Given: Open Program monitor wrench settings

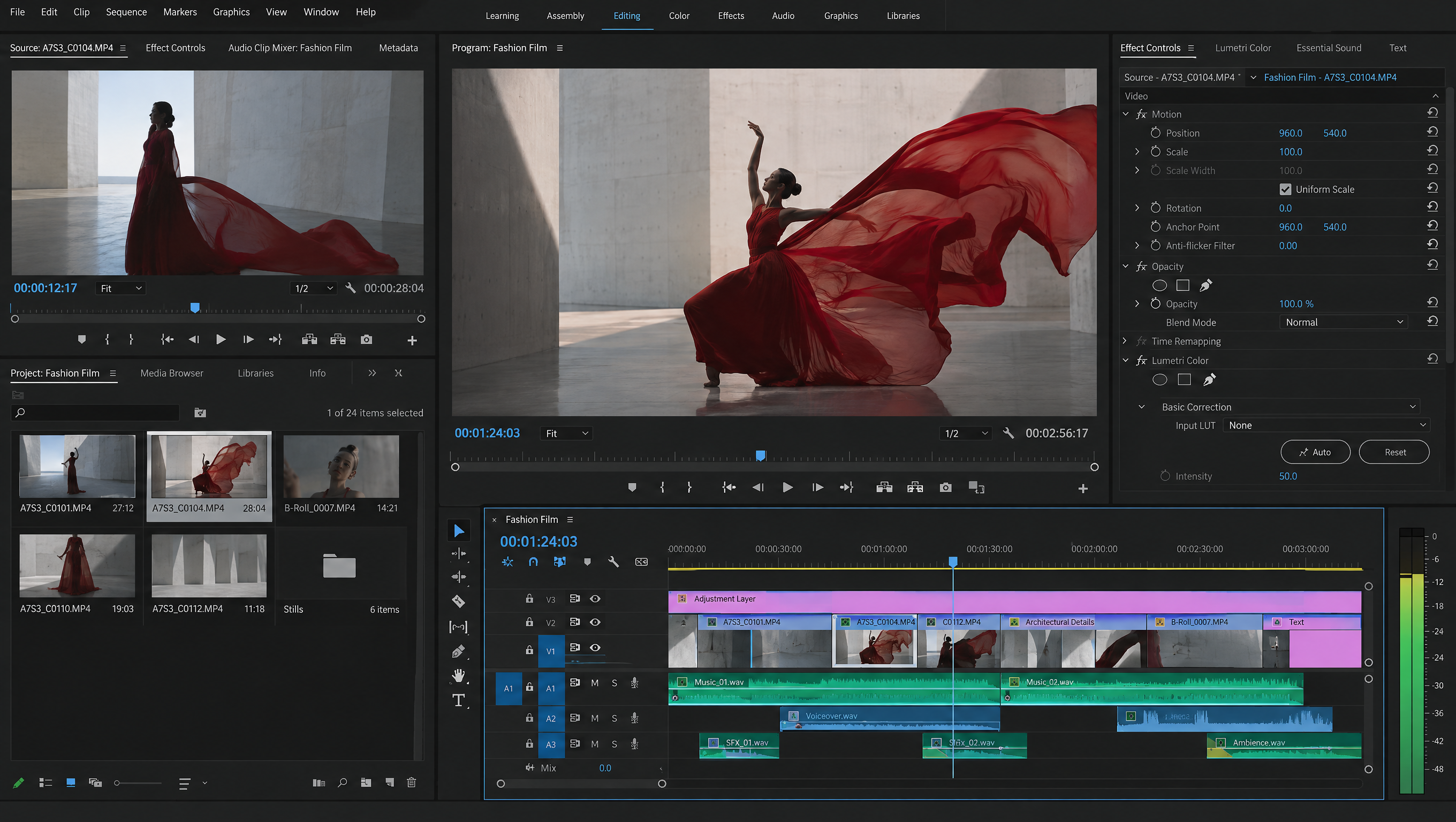Looking at the screenshot, I should click(1008, 433).
